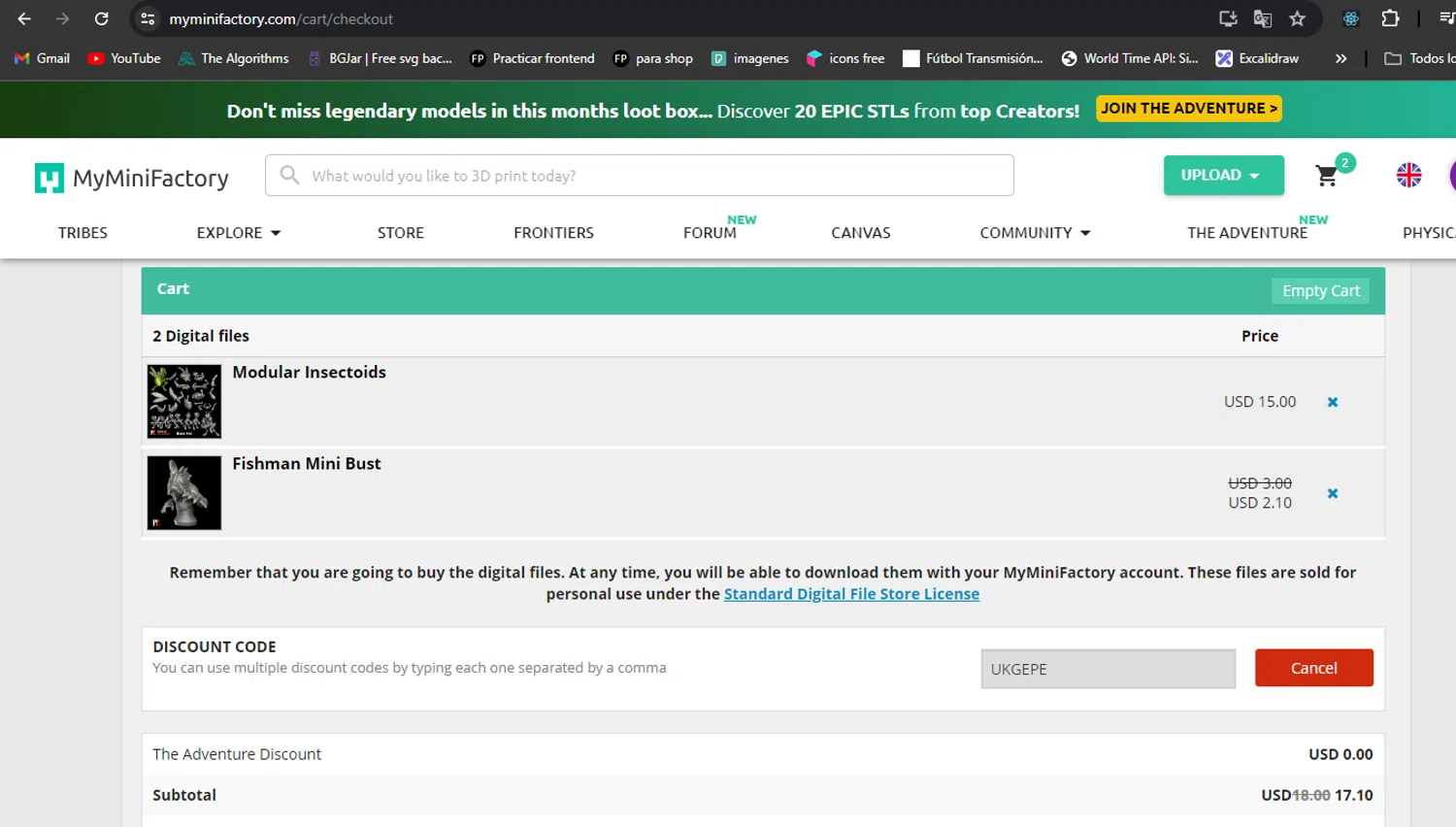Open the FORUM section
The width and height of the screenshot is (1456, 827).
click(x=710, y=233)
